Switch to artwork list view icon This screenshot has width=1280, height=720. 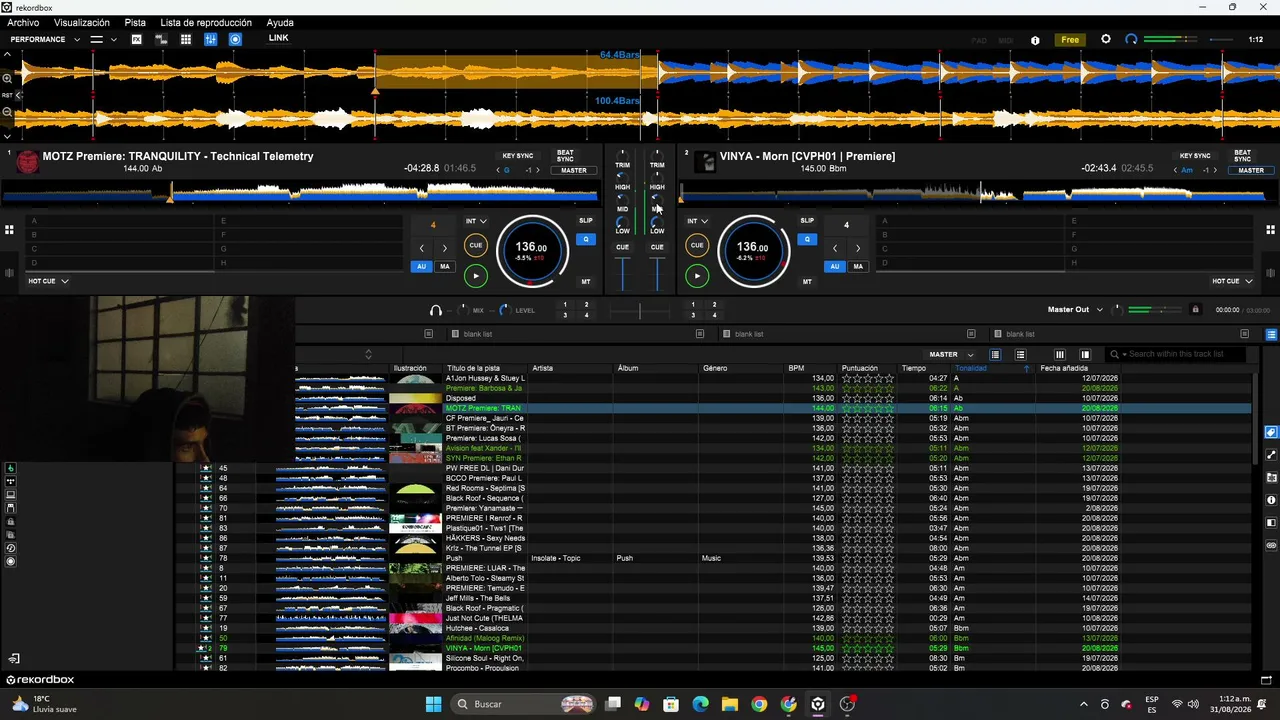(1020, 354)
